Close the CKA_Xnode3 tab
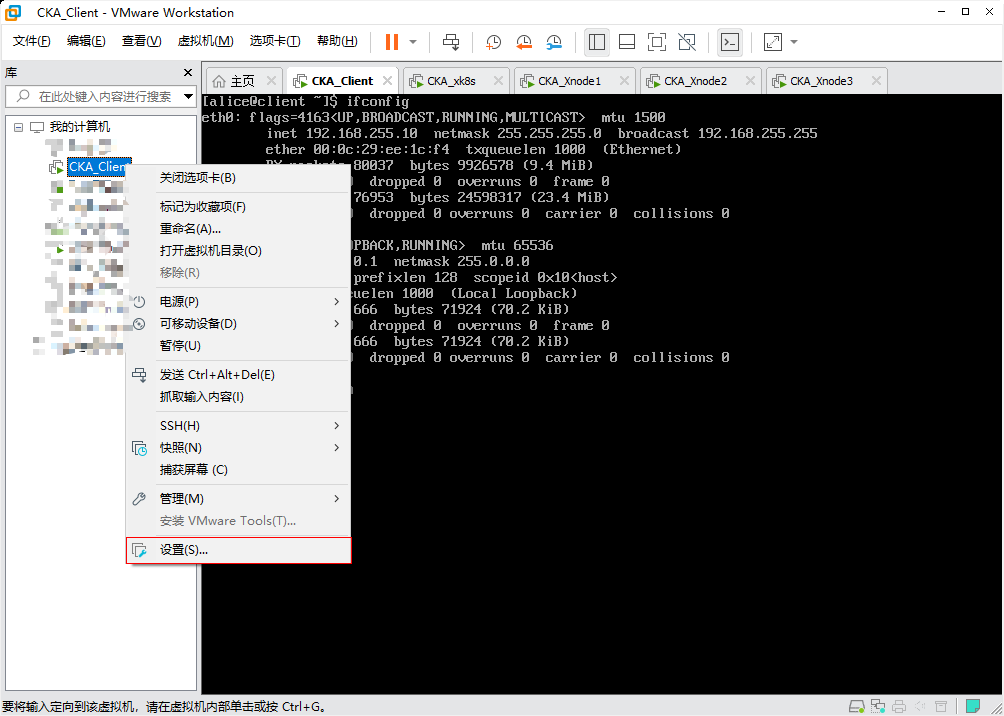The width and height of the screenshot is (1004, 716). (876, 81)
